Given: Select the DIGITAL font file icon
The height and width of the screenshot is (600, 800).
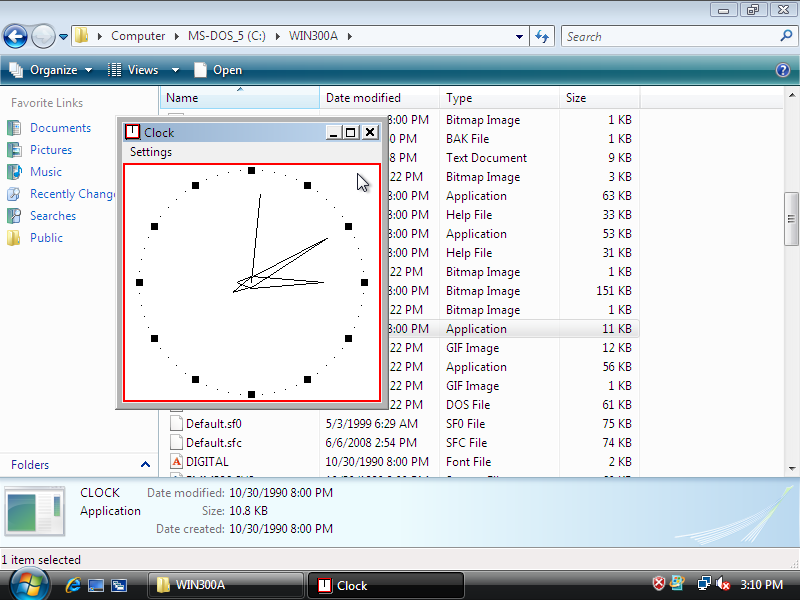Looking at the screenshot, I should coord(176,462).
